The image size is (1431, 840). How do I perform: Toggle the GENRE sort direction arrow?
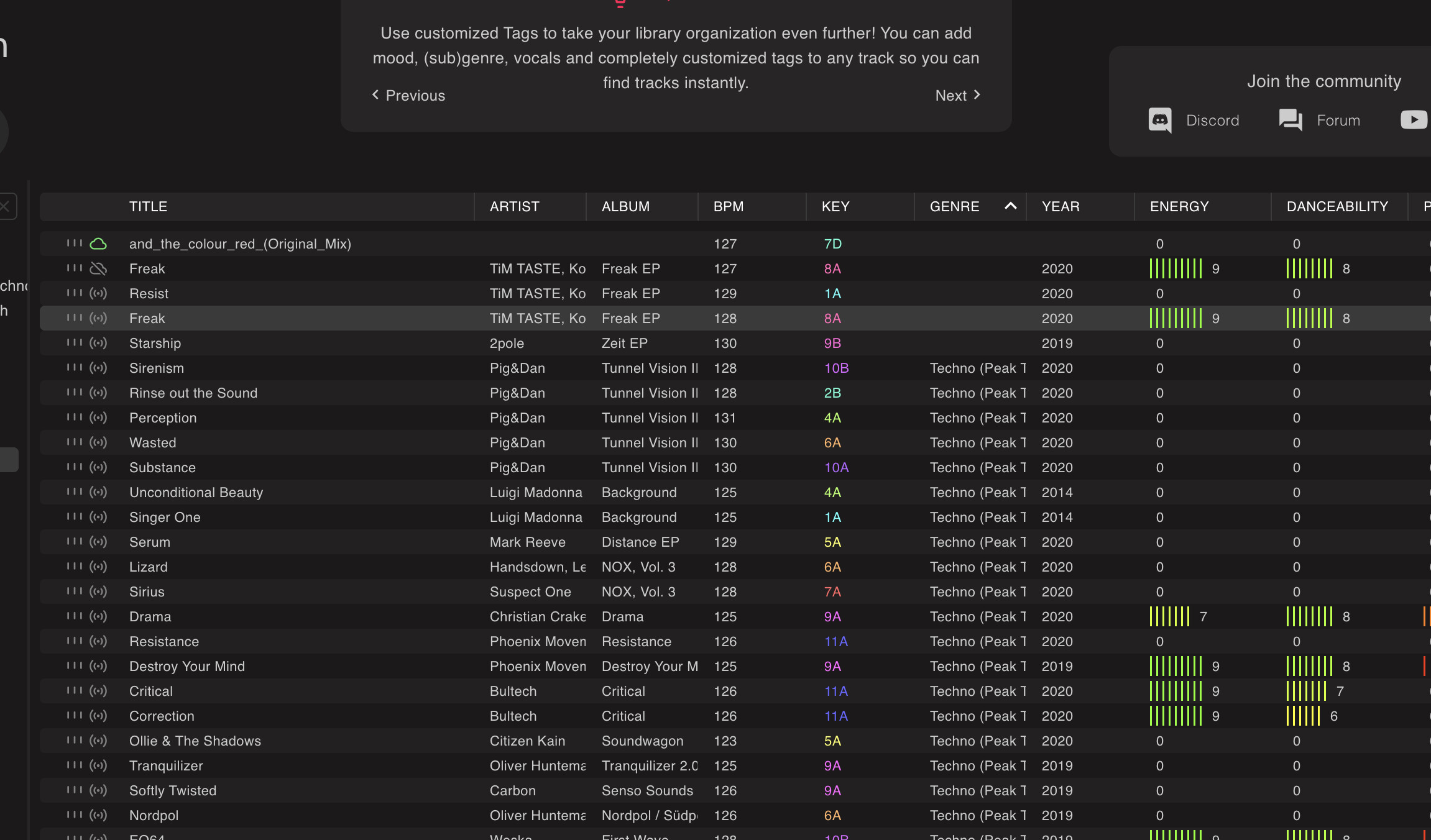(1010, 206)
